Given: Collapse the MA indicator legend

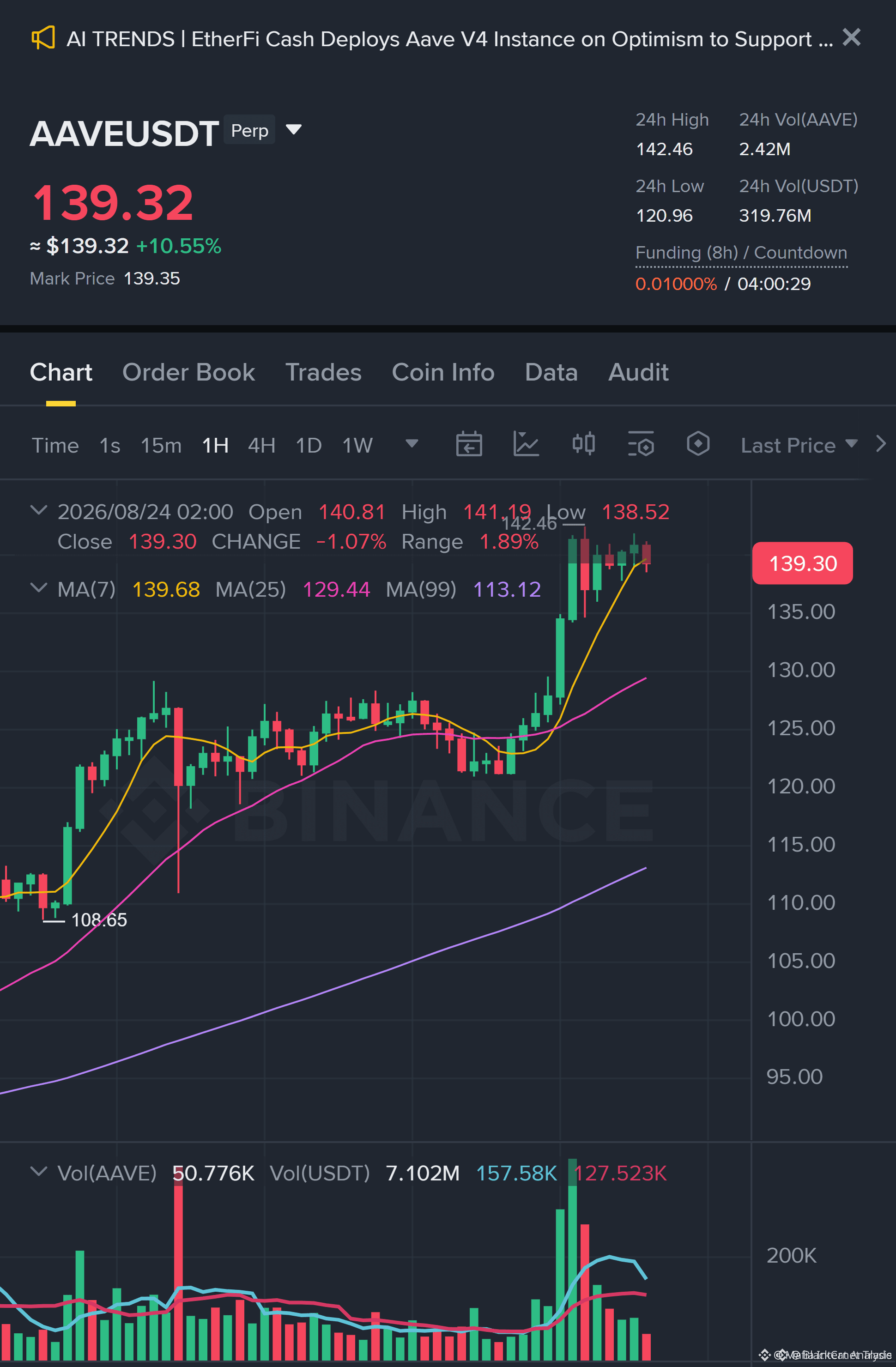Looking at the screenshot, I should (x=38, y=587).
